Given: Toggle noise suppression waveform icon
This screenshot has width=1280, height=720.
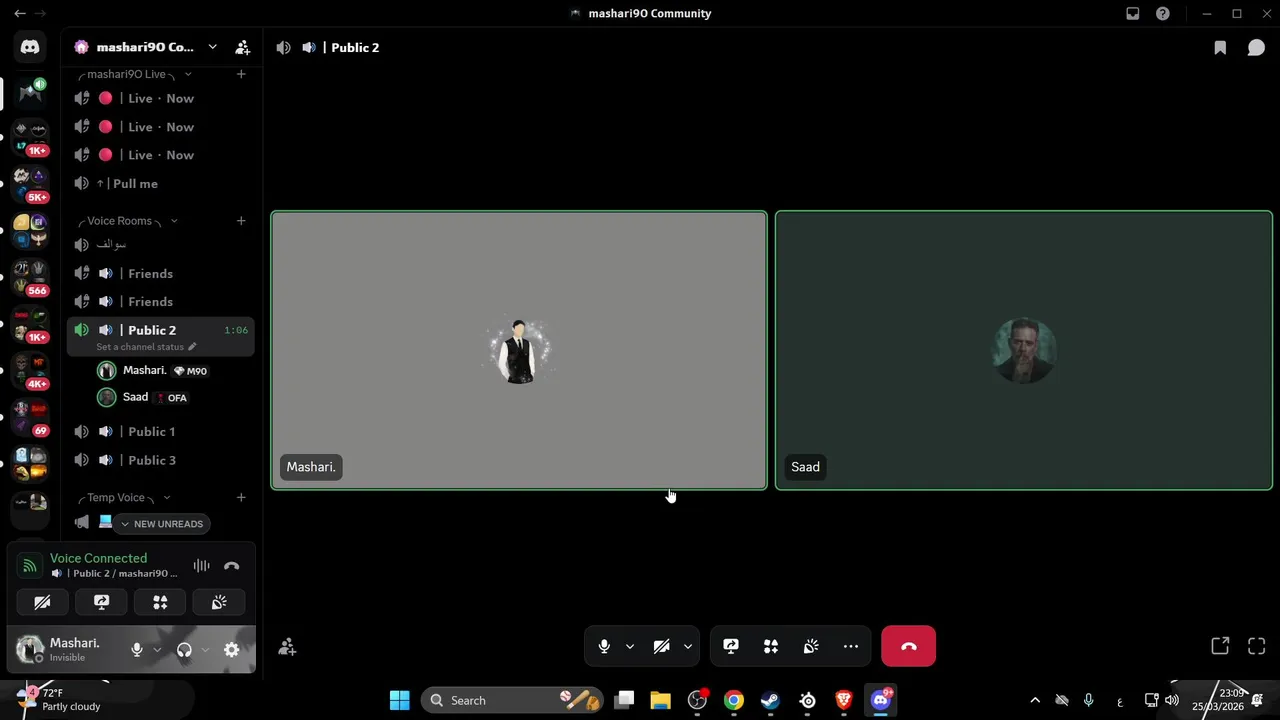Looking at the screenshot, I should point(202,566).
